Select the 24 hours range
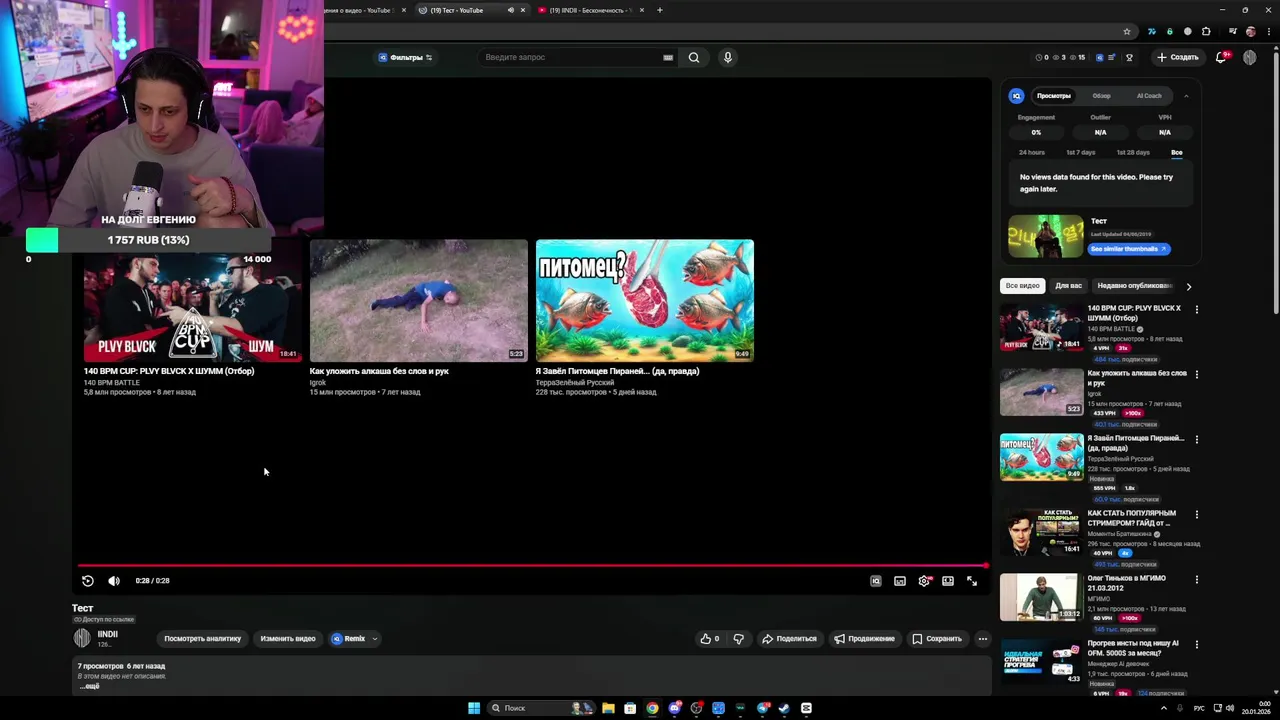Screen dimensions: 1280x720 [x=1032, y=153]
